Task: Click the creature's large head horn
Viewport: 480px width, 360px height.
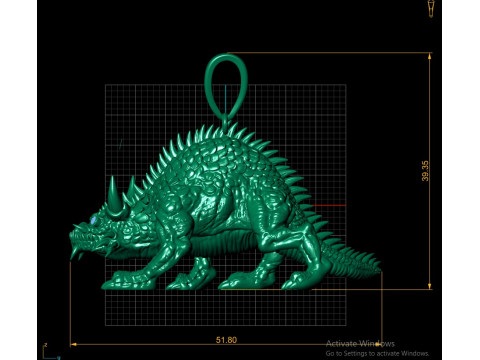Action: coord(114,196)
